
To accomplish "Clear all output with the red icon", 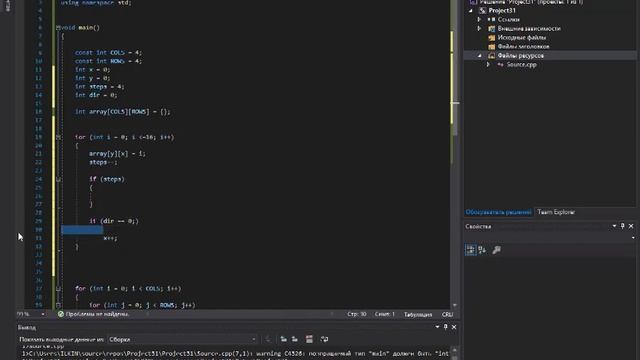I will pos(309,339).
